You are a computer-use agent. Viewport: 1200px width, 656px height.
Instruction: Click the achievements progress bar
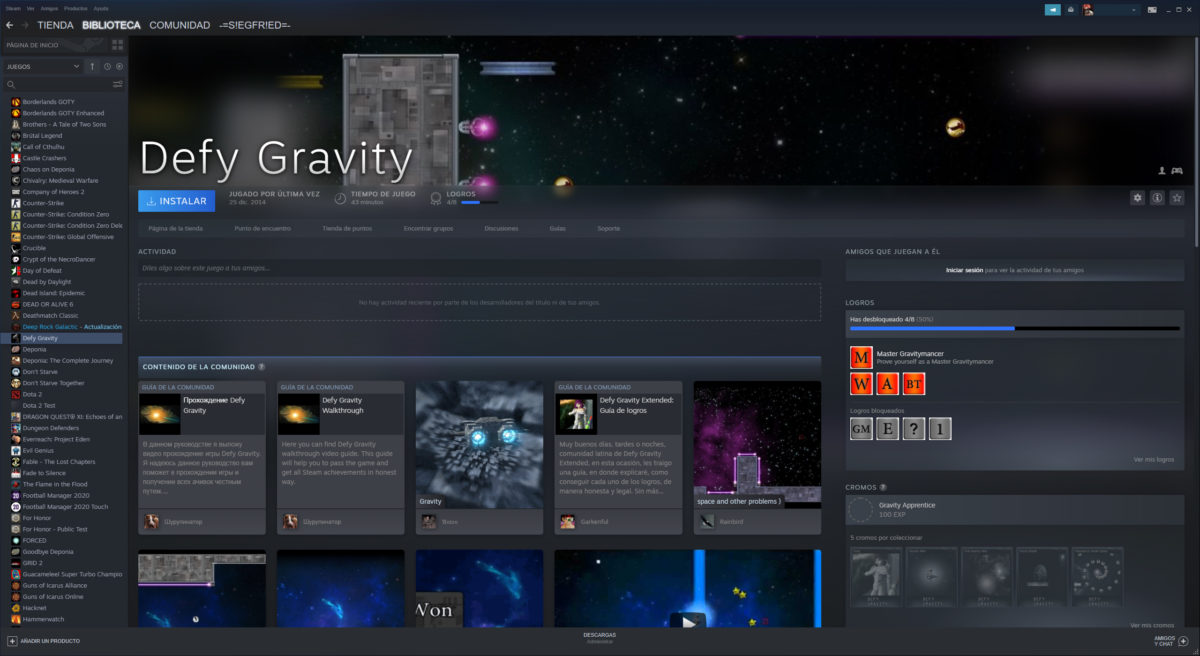click(1014, 328)
